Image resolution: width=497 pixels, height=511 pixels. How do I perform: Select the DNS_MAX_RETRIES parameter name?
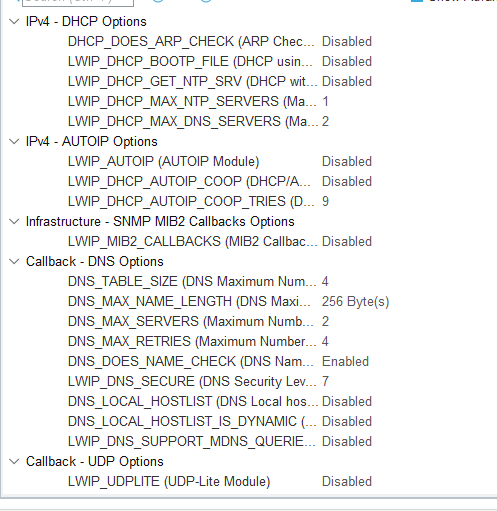click(192, 342)
